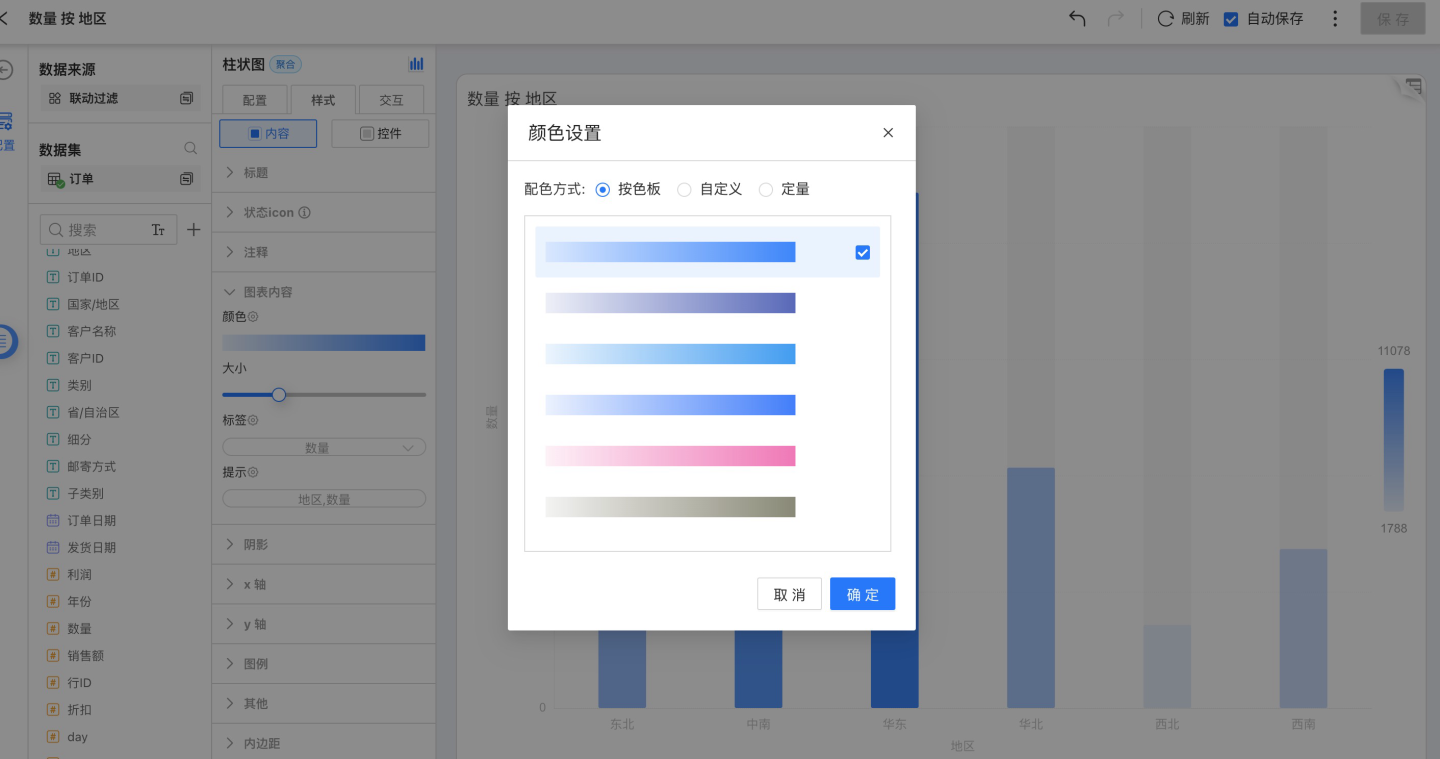Click the plus icon to add field
Viewport: 1440px width, 759px height.
pos(194,230)
